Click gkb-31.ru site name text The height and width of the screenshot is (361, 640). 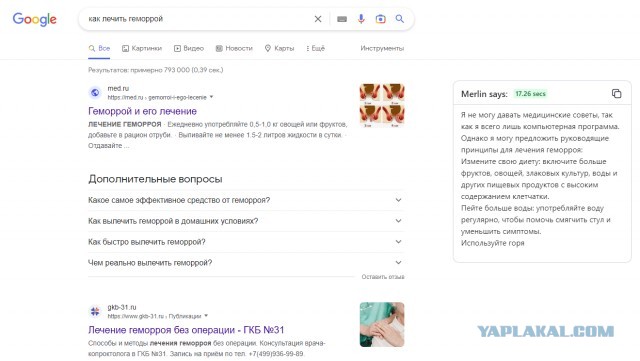(x=122, y=307)
